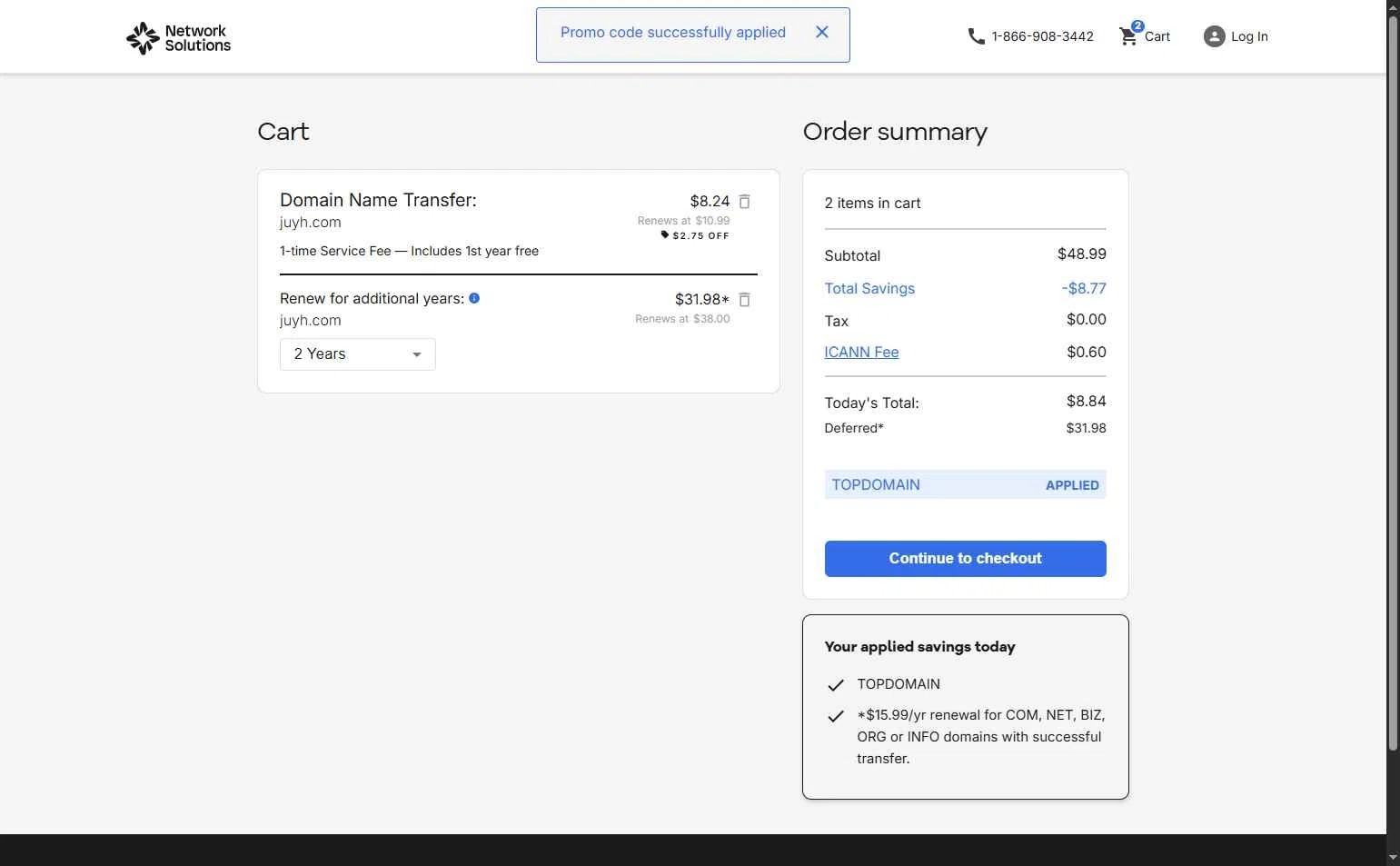The height and width of the screenshot is (866, 1400).
Task: Dismiss the promo code applied notification
Action: (822, 33)
